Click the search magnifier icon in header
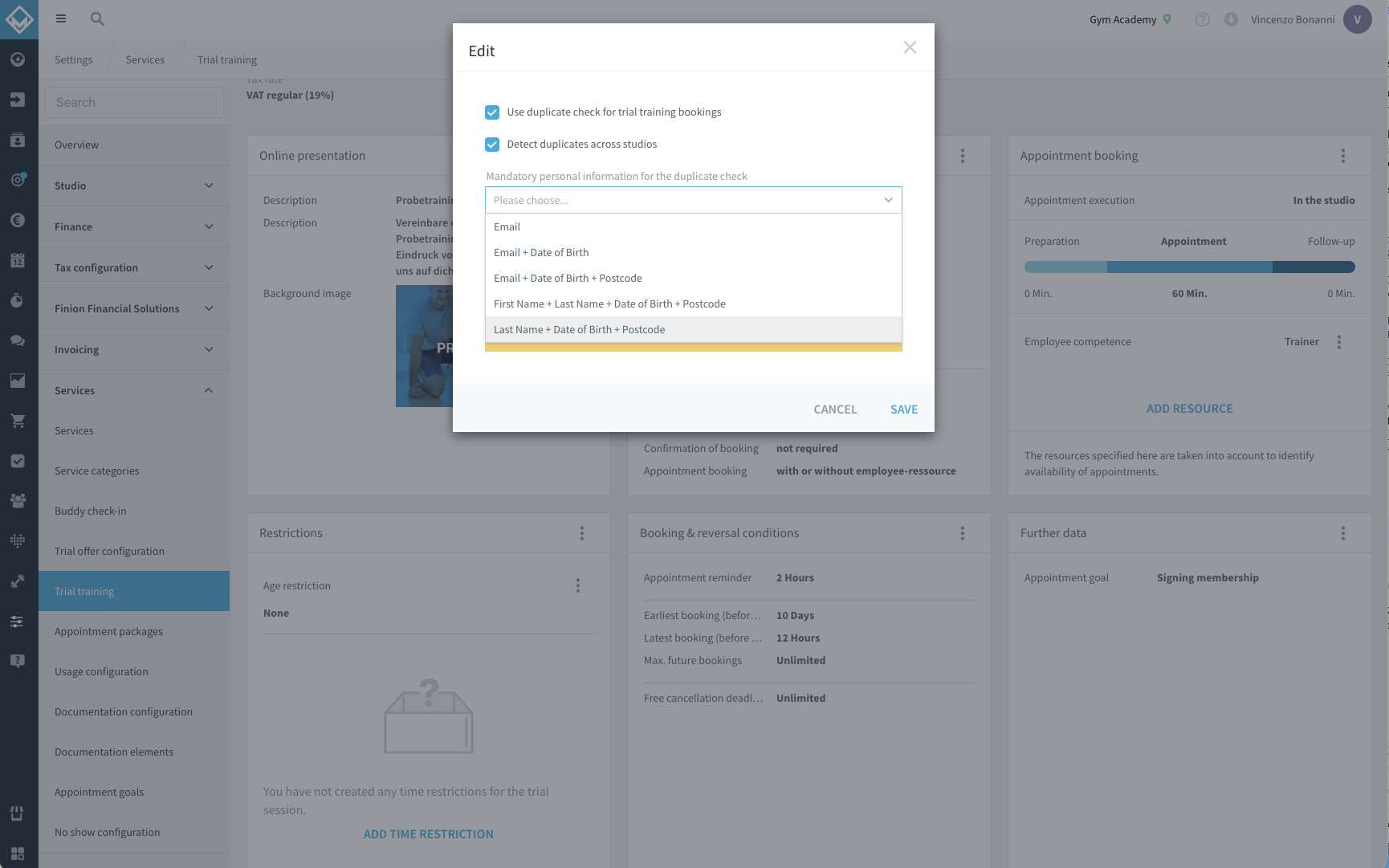The image size is (1389, 868). point(97,18)
